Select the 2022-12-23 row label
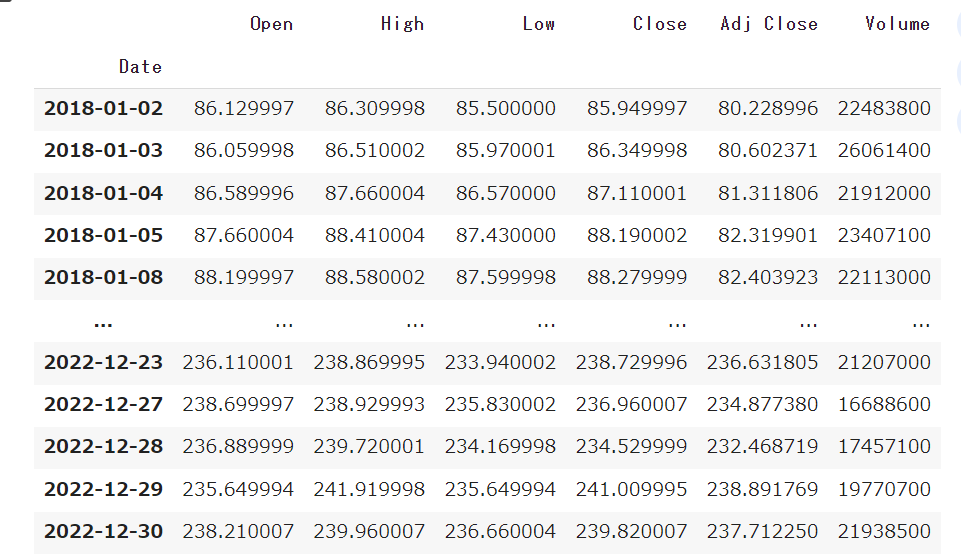The height and width of the screenshot is (559, 961). point(104,363)
